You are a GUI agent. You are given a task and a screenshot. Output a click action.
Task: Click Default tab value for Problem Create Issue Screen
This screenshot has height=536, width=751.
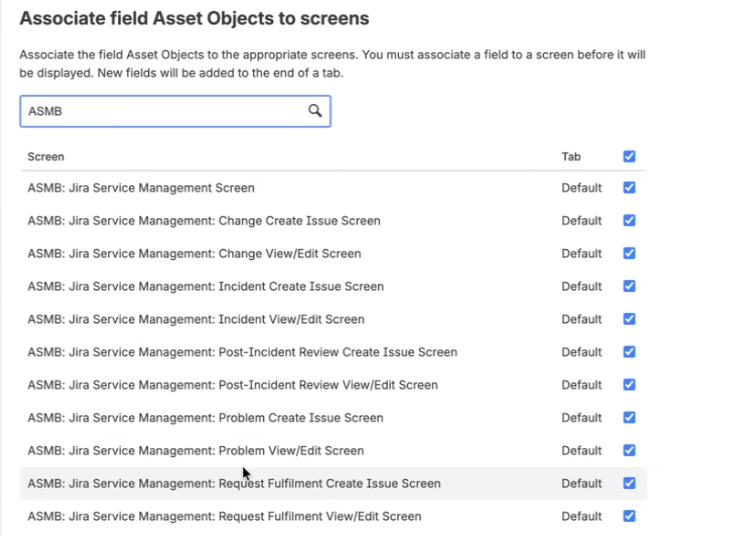point(581,418)
